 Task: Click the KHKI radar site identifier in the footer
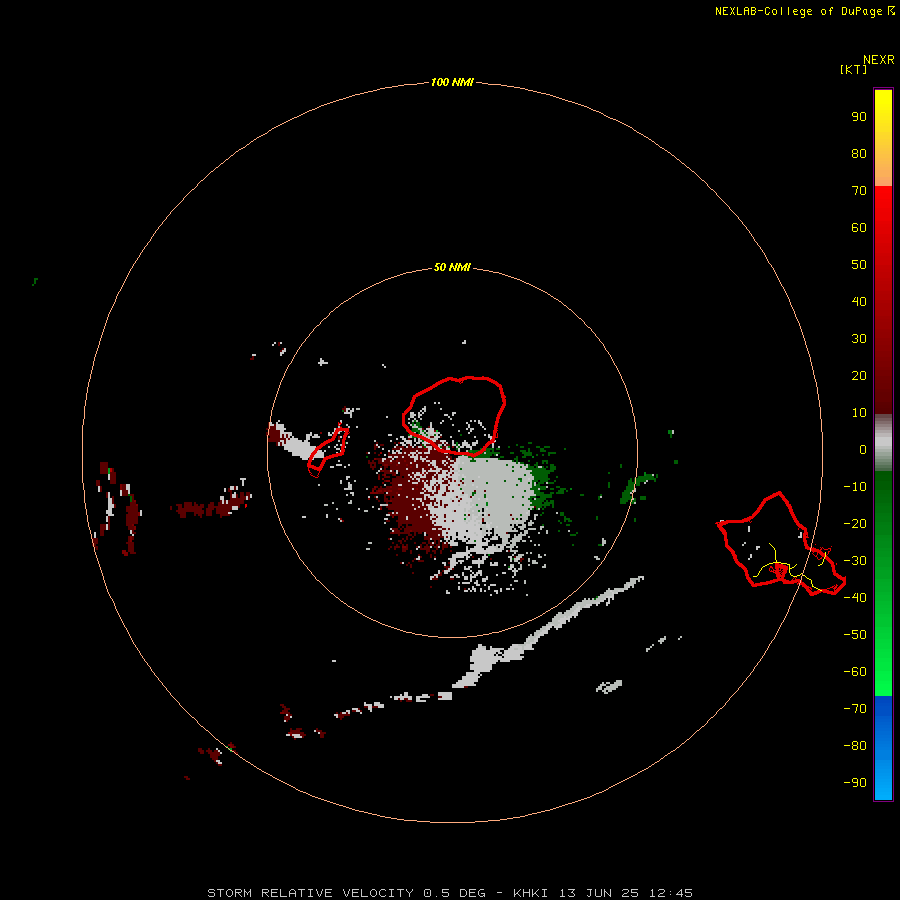point(530,893)
